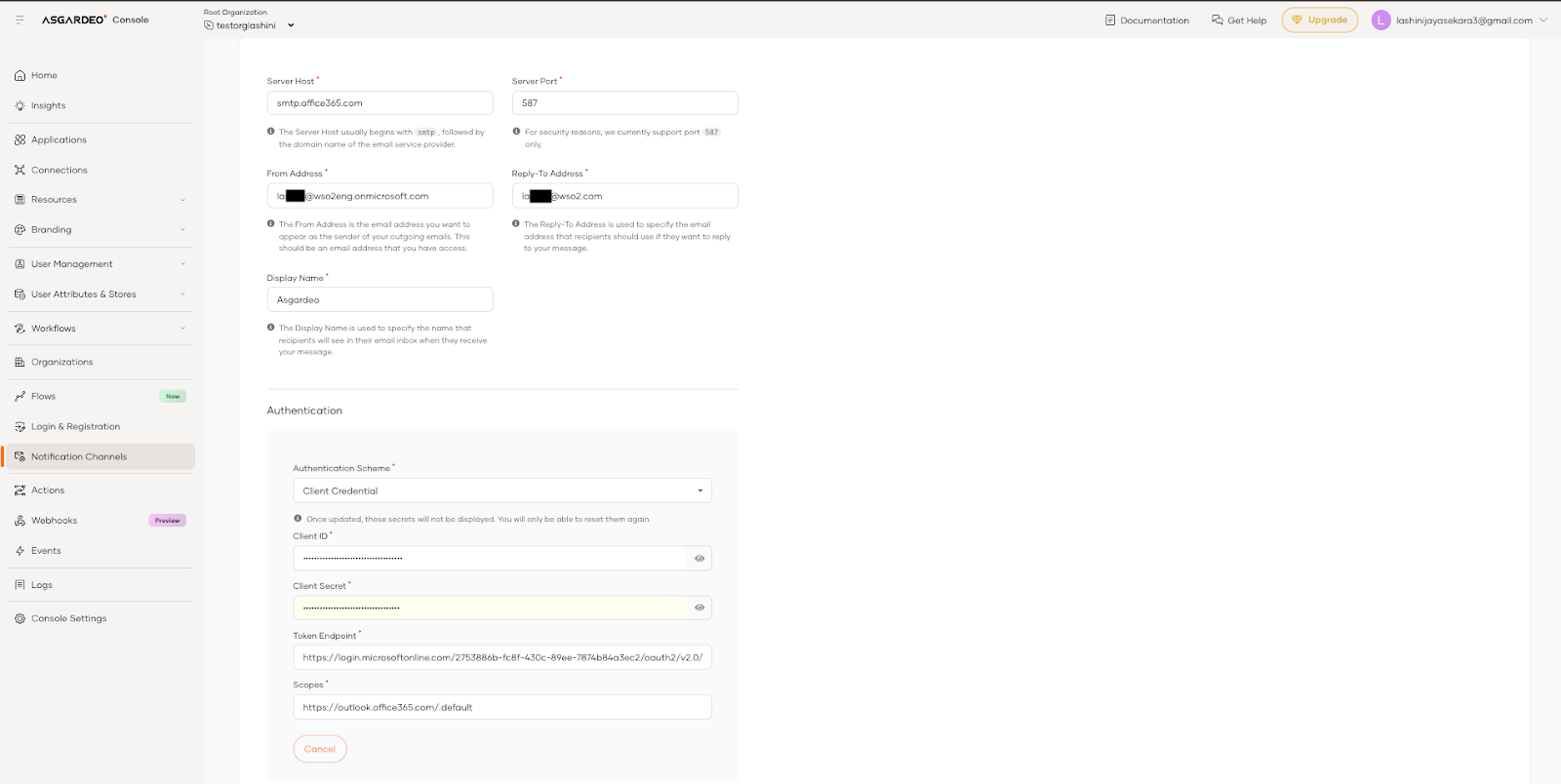This screenshot has height=784, width=1561.
Task: Select the Connections icon in sidebar
Action: [20, 170]
